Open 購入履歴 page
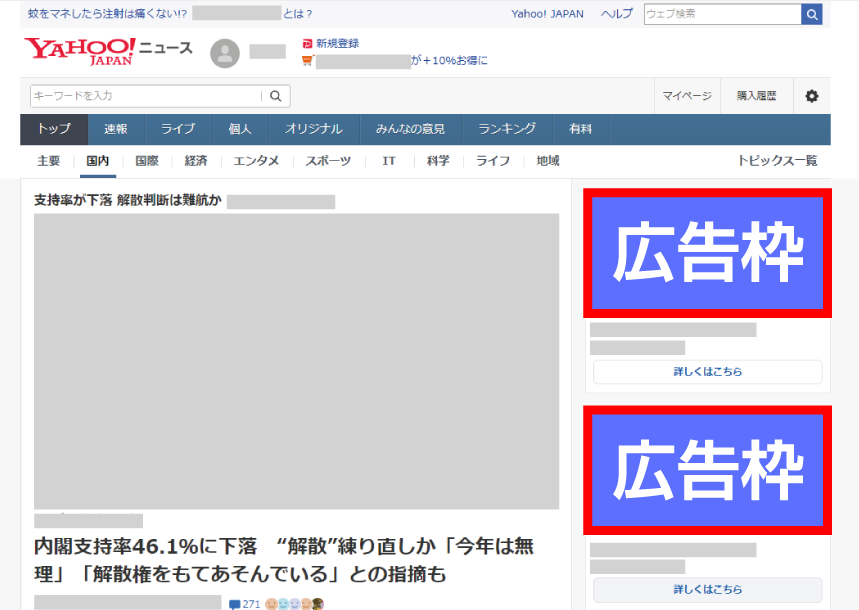 click(x=757, y=96)
